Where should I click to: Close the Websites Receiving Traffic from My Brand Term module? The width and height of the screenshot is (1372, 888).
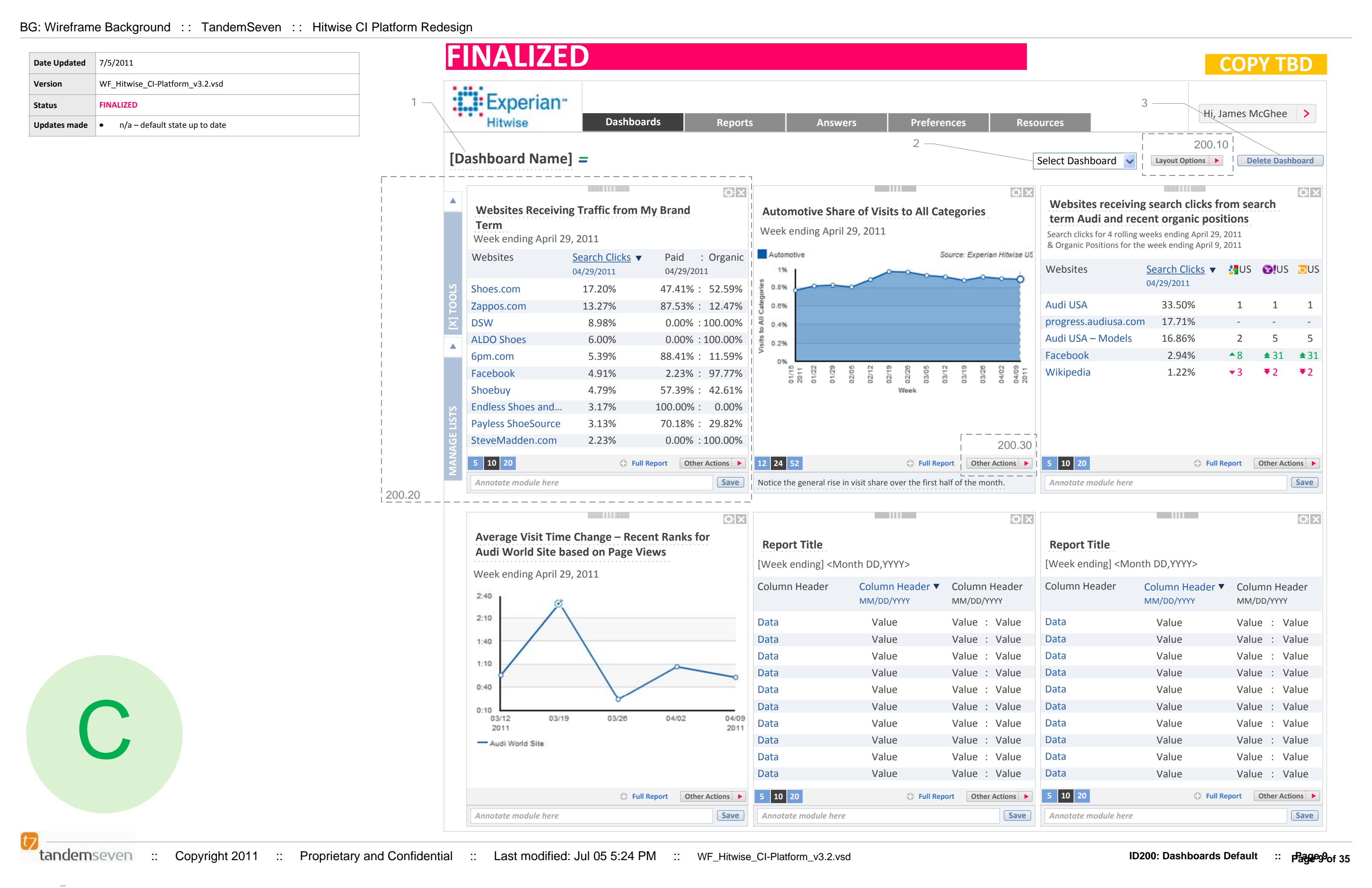[x=741, y=193]
